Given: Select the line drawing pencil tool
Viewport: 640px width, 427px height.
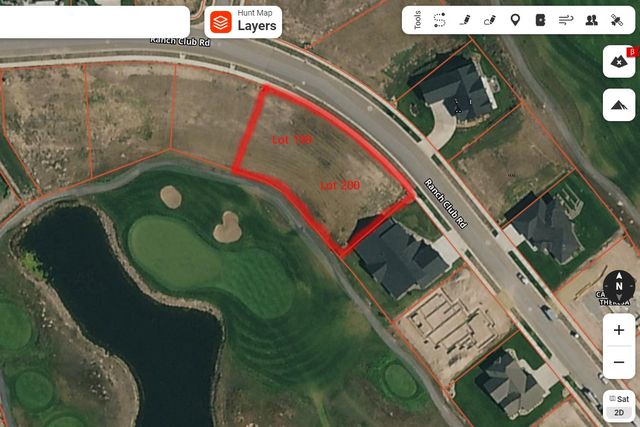Looking at the screenshot, I should [x=464, y=20].
